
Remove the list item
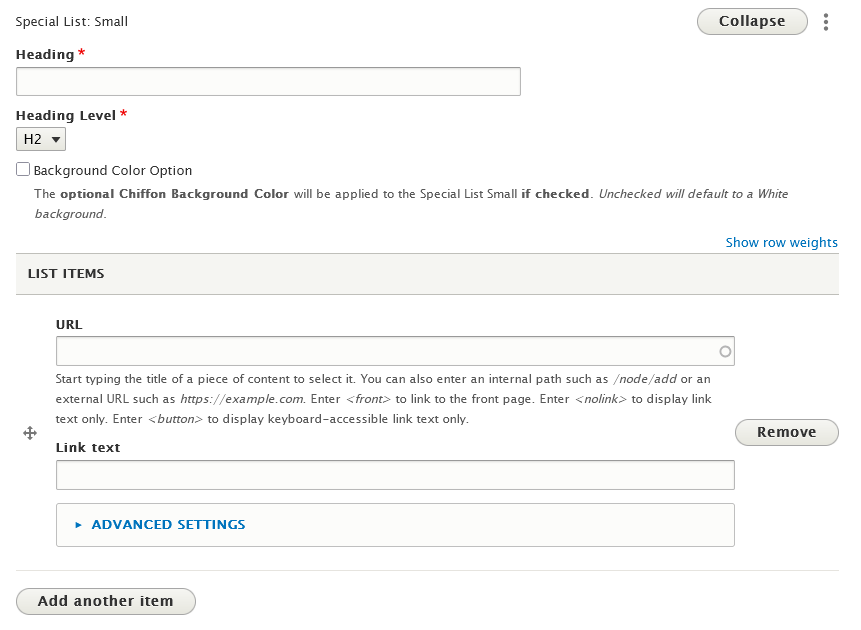pos(786,433)
